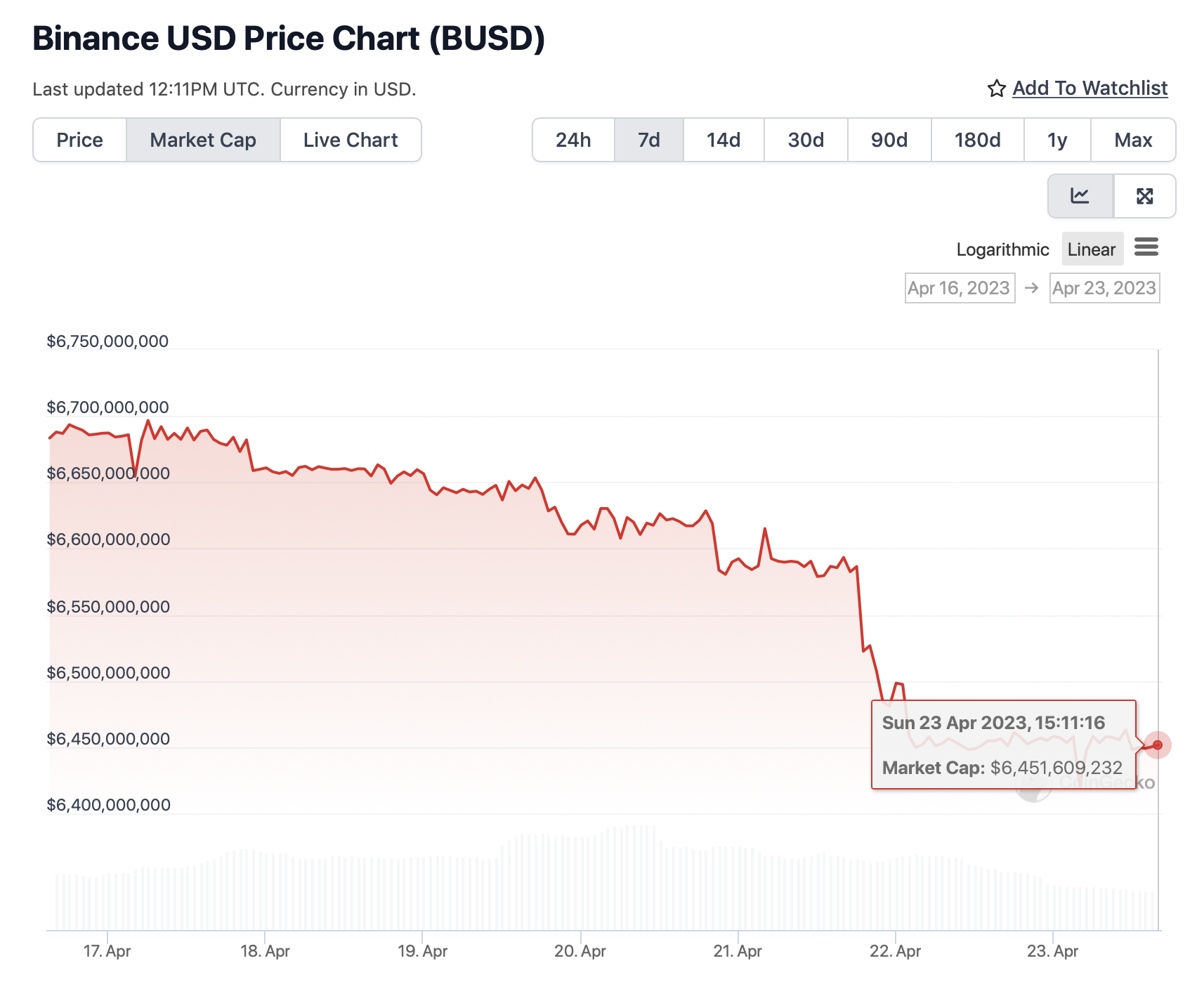This screenshot has height=989, width=1204.
Task: Switch to the Live Chart tab
Action: pyautogui.click(x=351, y=140)
